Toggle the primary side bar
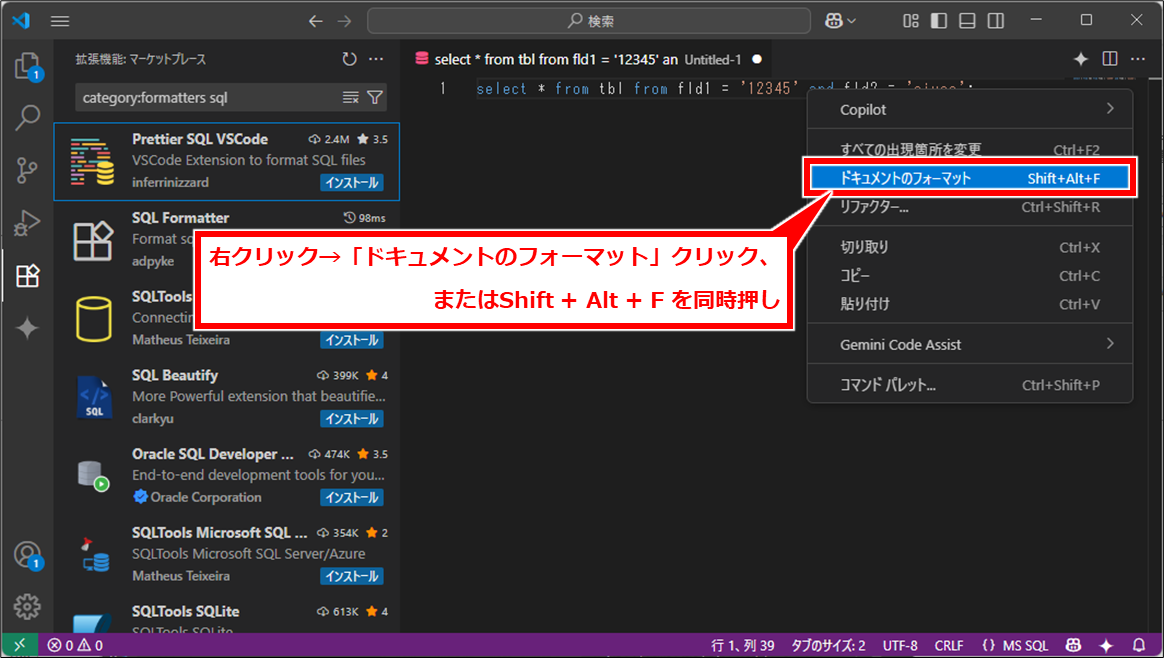Image resolution: width=1164 pixels, height=658 pixels. pyautogui.click(x=939, y=21)
